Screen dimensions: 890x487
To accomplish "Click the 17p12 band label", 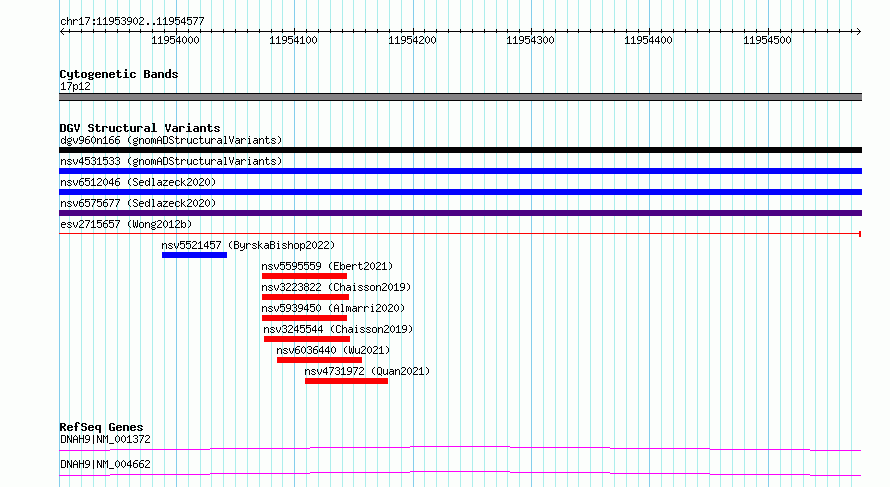I will pyautogui.click(x=75, y=86).
